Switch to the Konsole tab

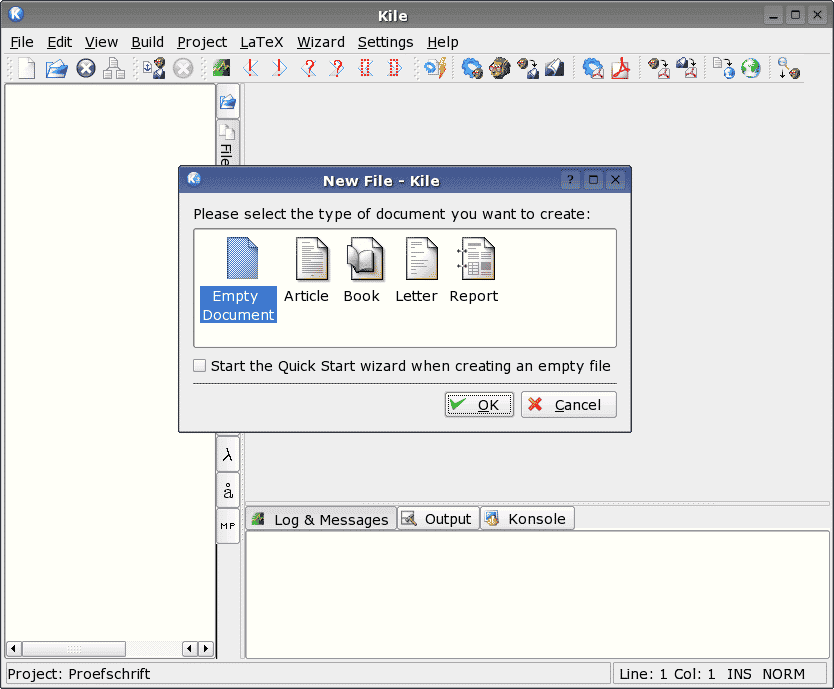(527, 518)
